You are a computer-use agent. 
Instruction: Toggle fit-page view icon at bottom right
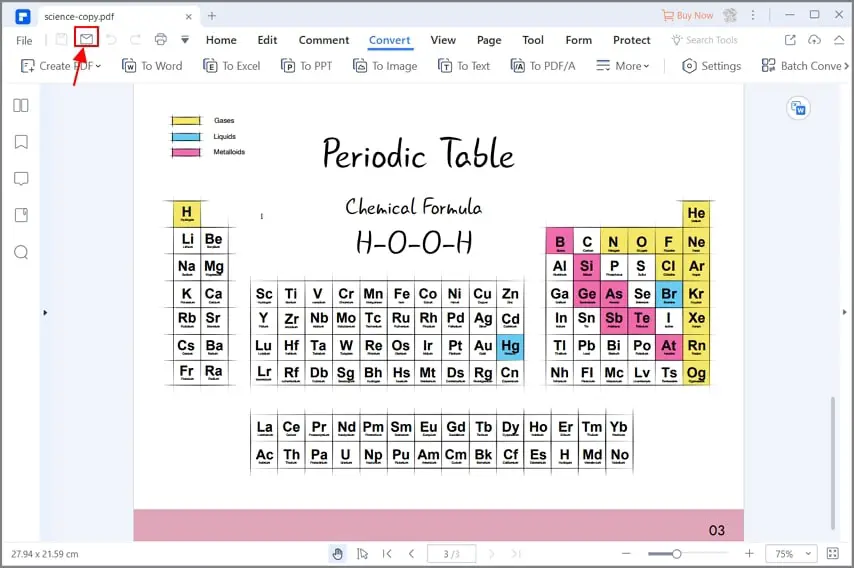[x=832, y=554]
